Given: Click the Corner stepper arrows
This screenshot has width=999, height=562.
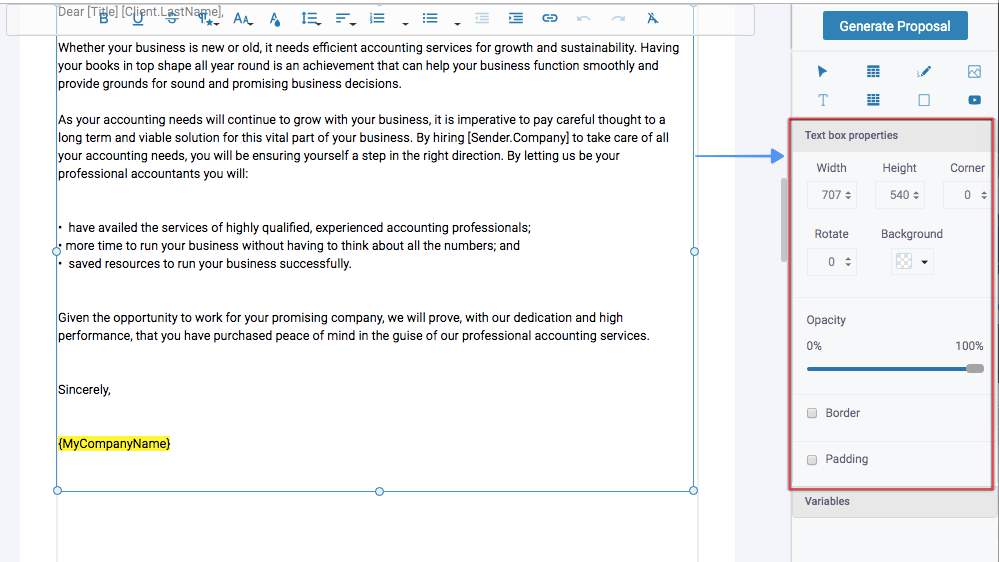Looking at the screenshot, I should pos(984,195).
